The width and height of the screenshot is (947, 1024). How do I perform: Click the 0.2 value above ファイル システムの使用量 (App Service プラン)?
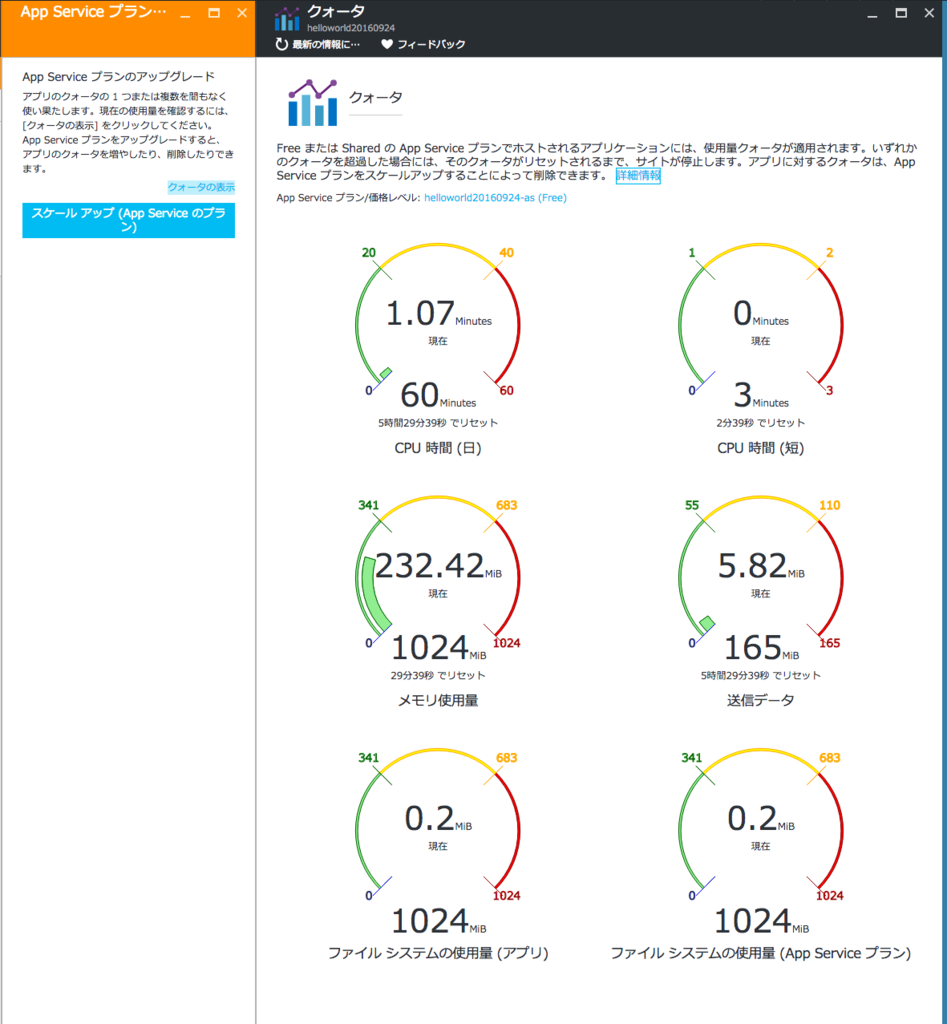click(x=752, y=819)
